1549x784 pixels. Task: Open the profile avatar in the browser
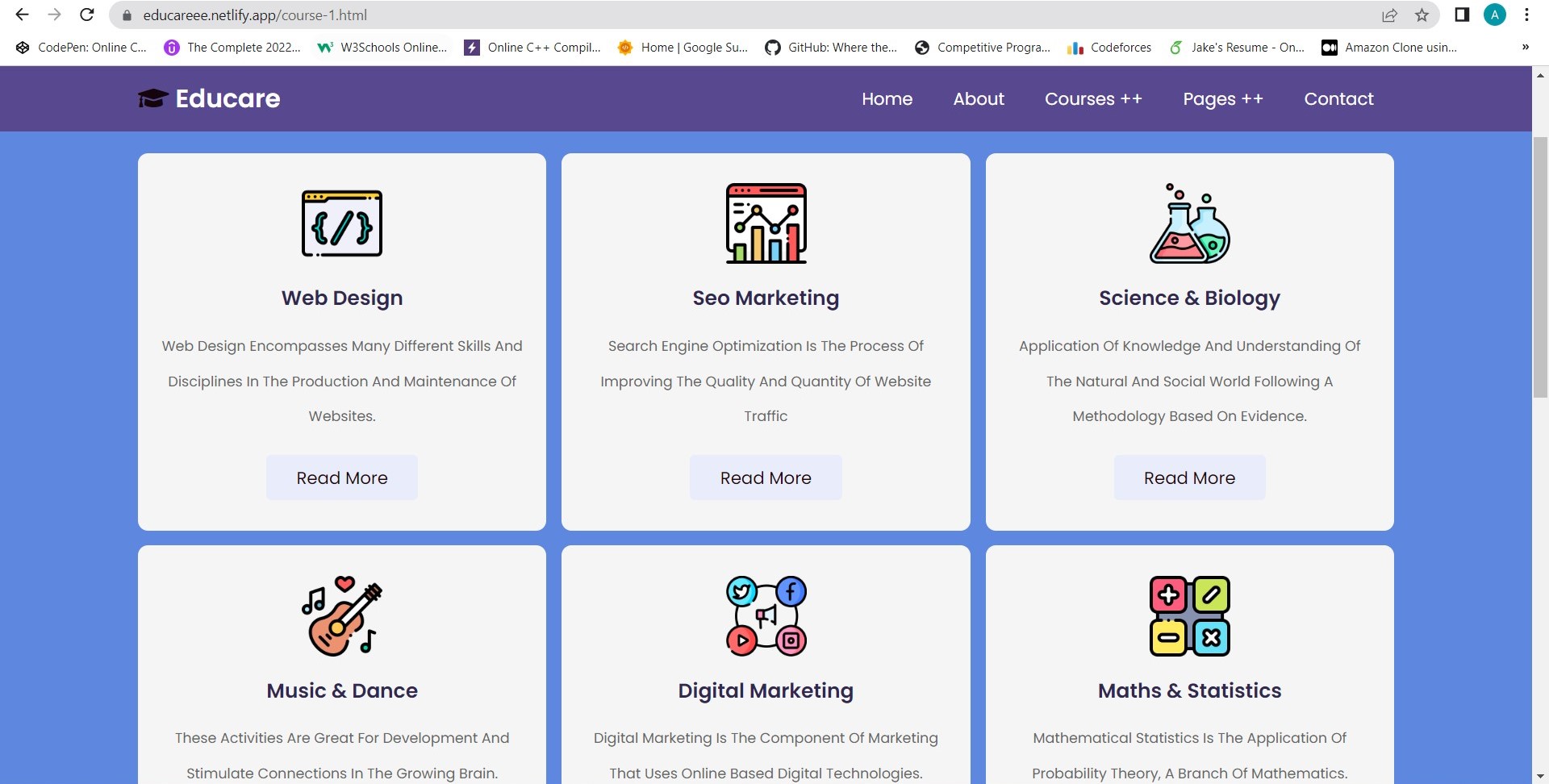1495,15
